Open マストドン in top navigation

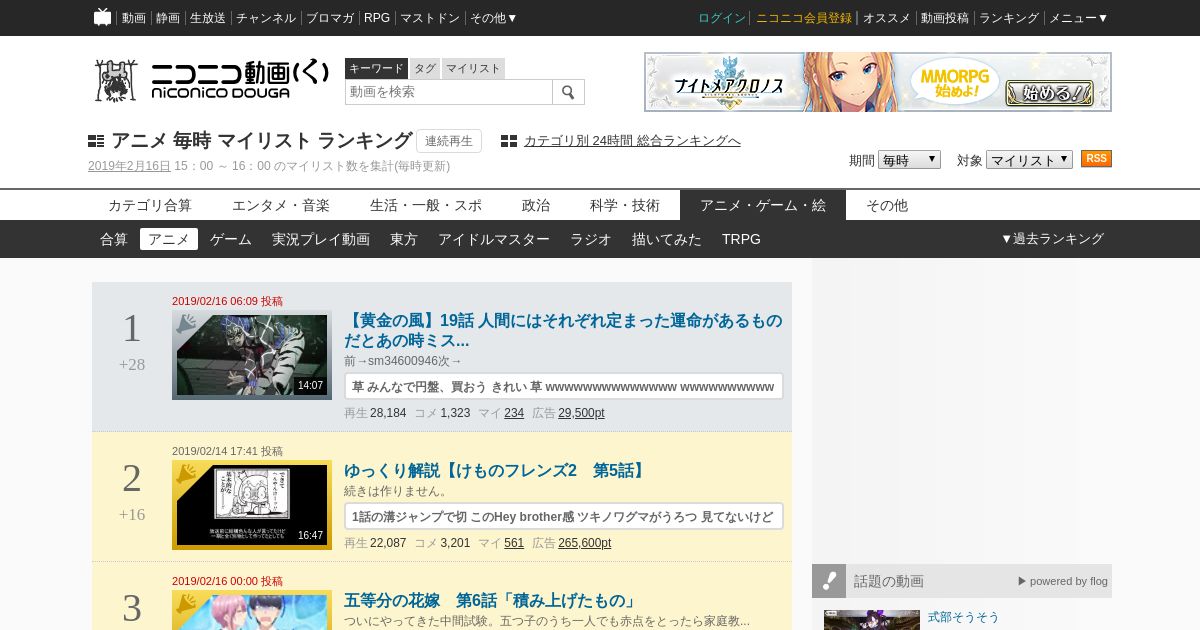(430, 18)
